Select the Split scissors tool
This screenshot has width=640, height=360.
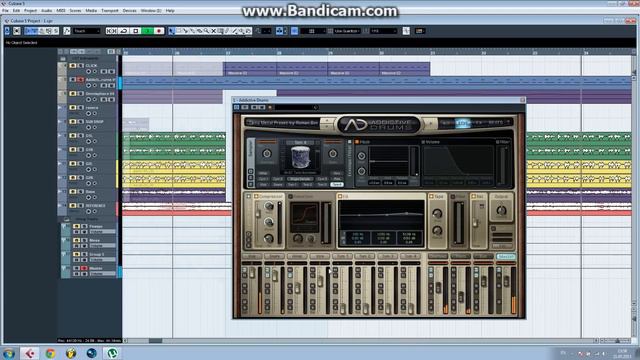pos(186,31)
